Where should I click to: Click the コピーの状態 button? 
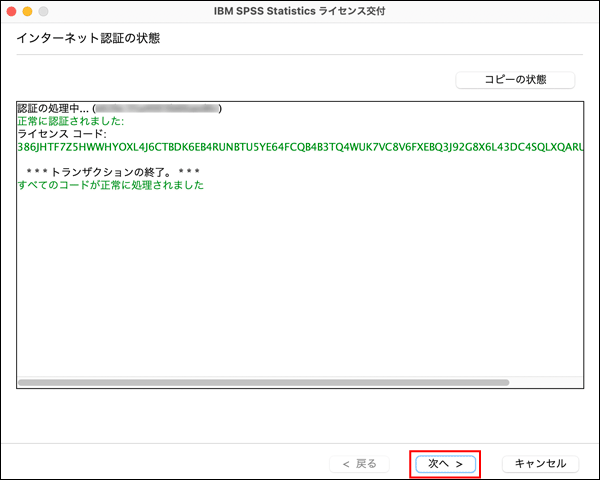(x=515, y=80)
